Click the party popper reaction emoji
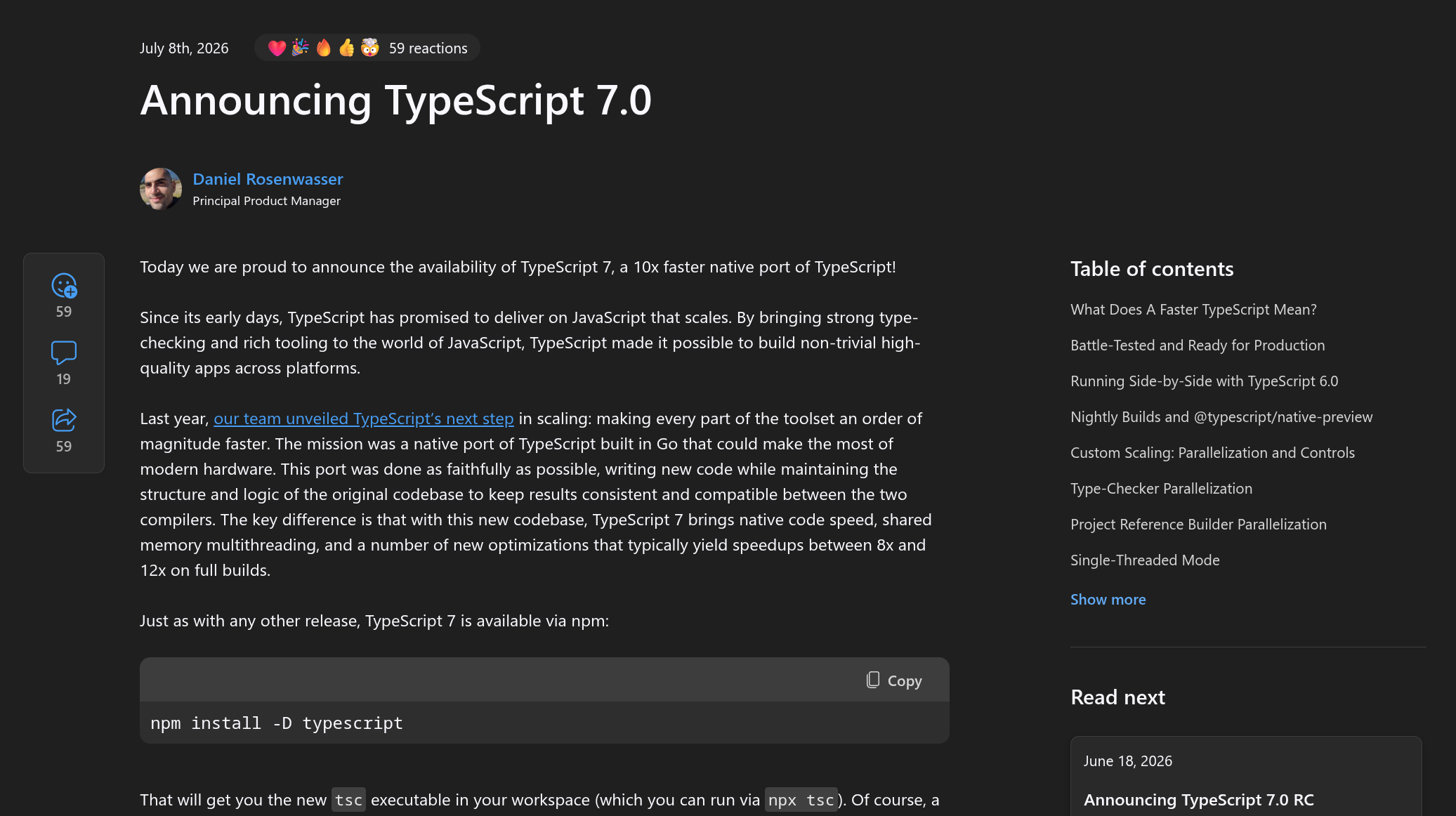Screen dimensions: 1456x816 tap(300, 48)
